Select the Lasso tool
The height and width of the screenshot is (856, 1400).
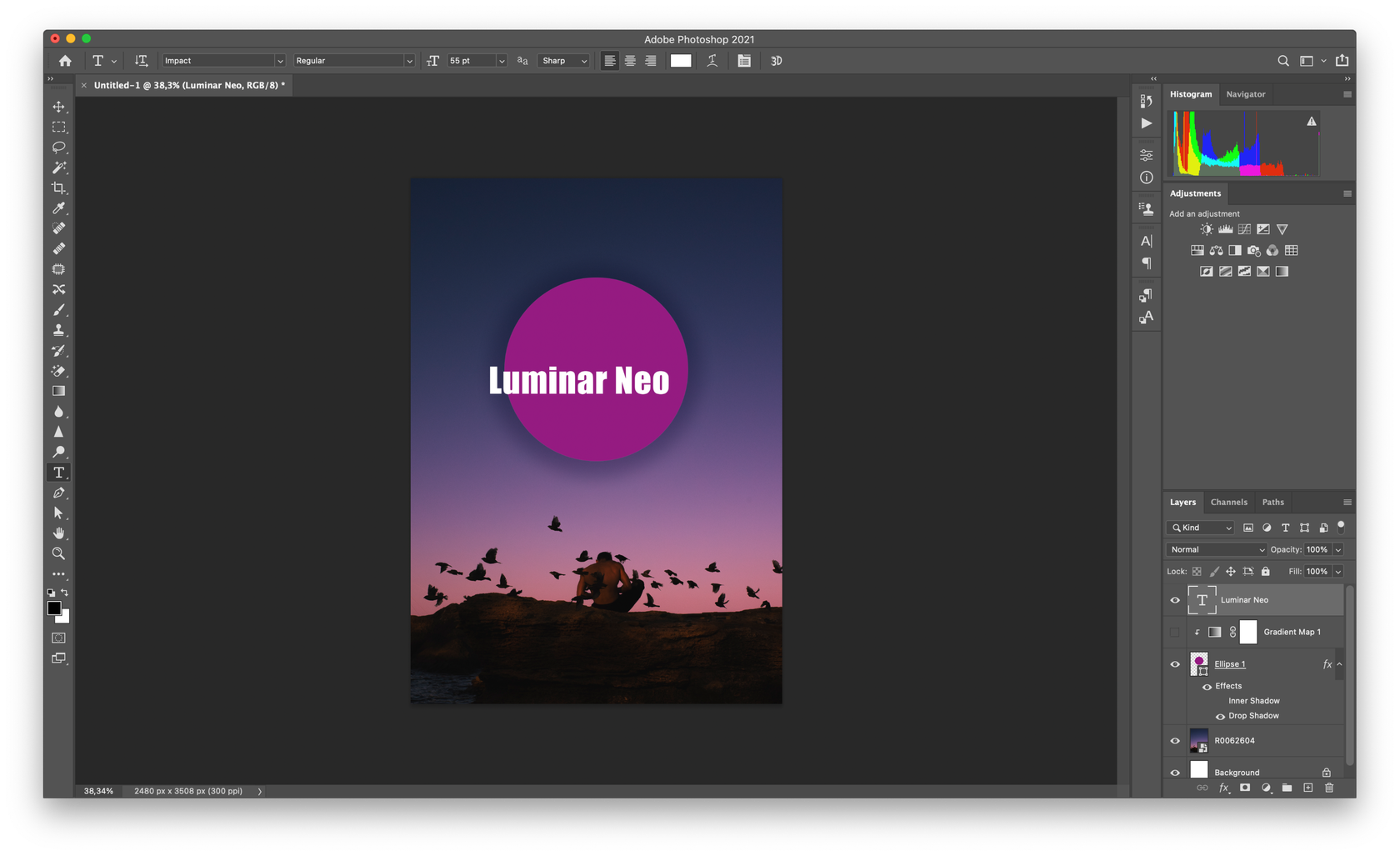[58, 148]
